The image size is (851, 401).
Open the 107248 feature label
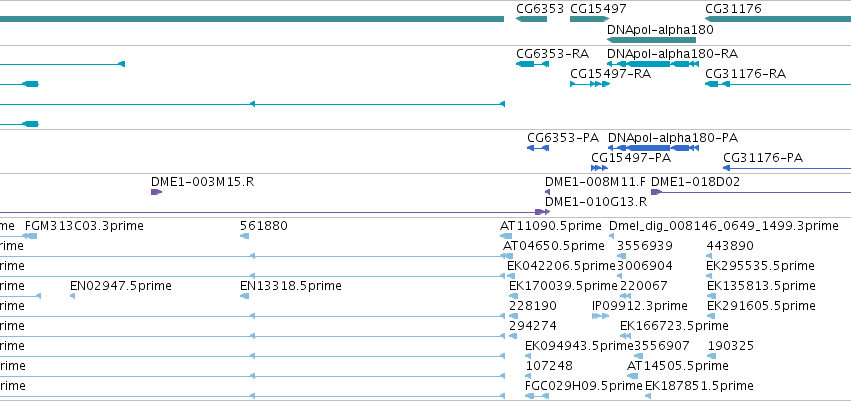click(x=549, y=366)
